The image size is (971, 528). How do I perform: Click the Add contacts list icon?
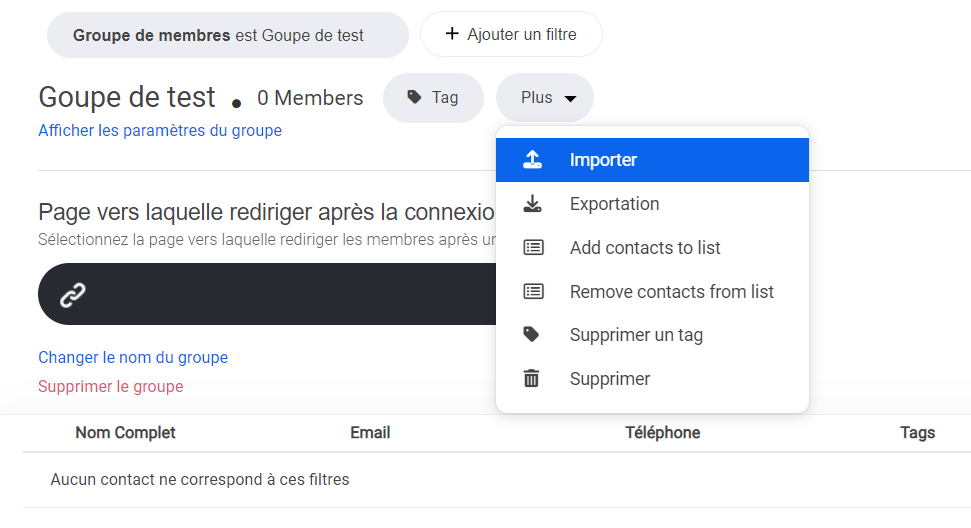point(533,248)
